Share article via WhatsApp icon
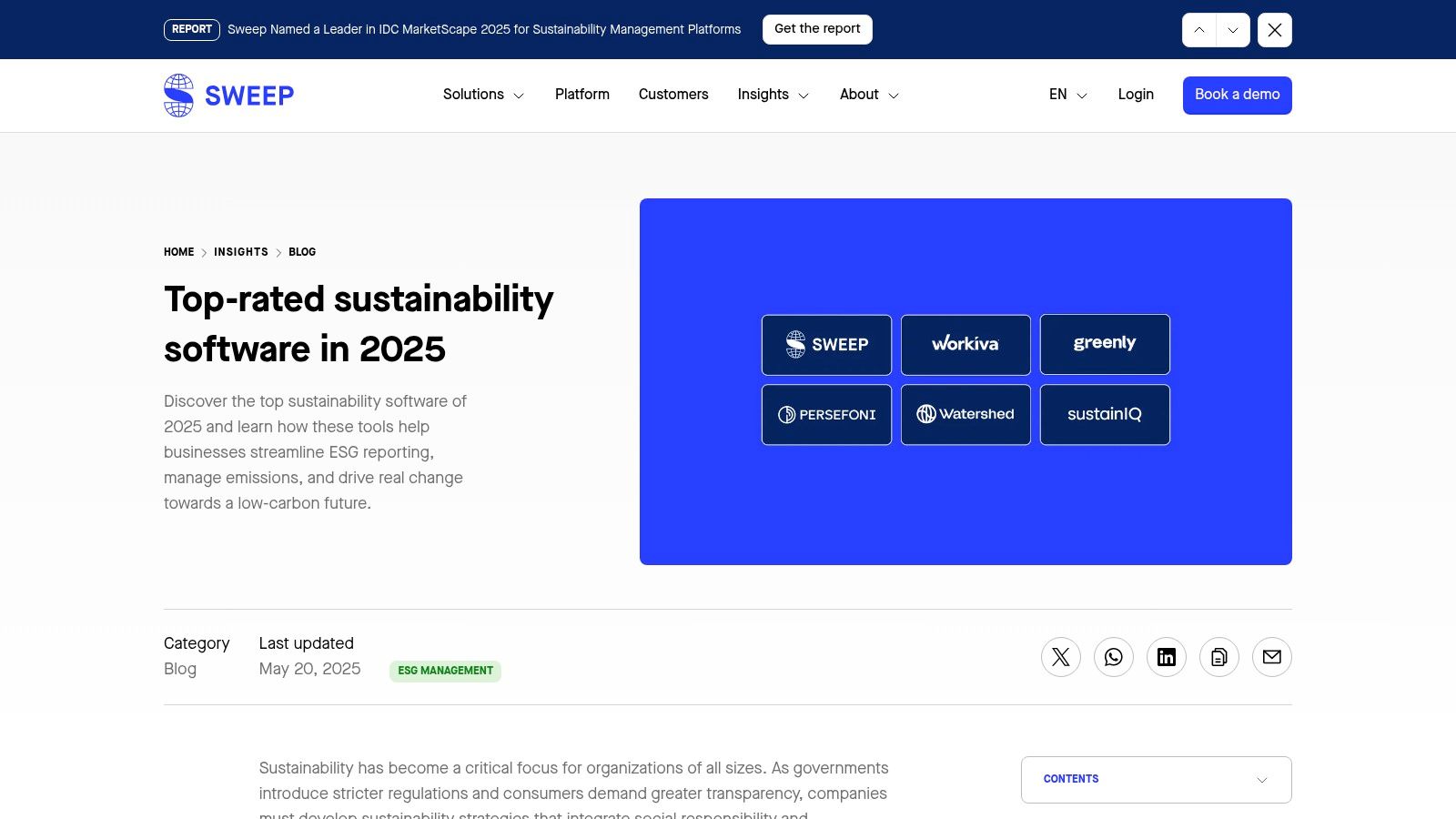 pos(1114,657)
